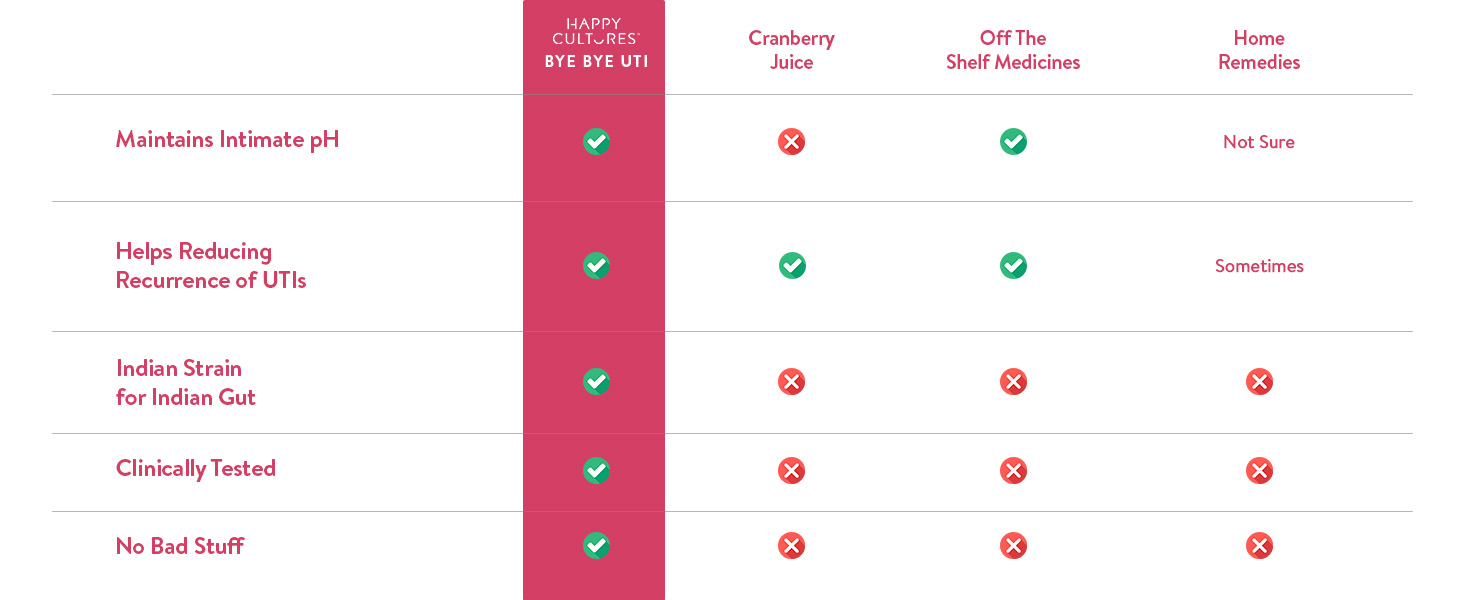
Task: Click Cranberry Juice red cross for Maintains Intimate pH
Action: (791, 141)
